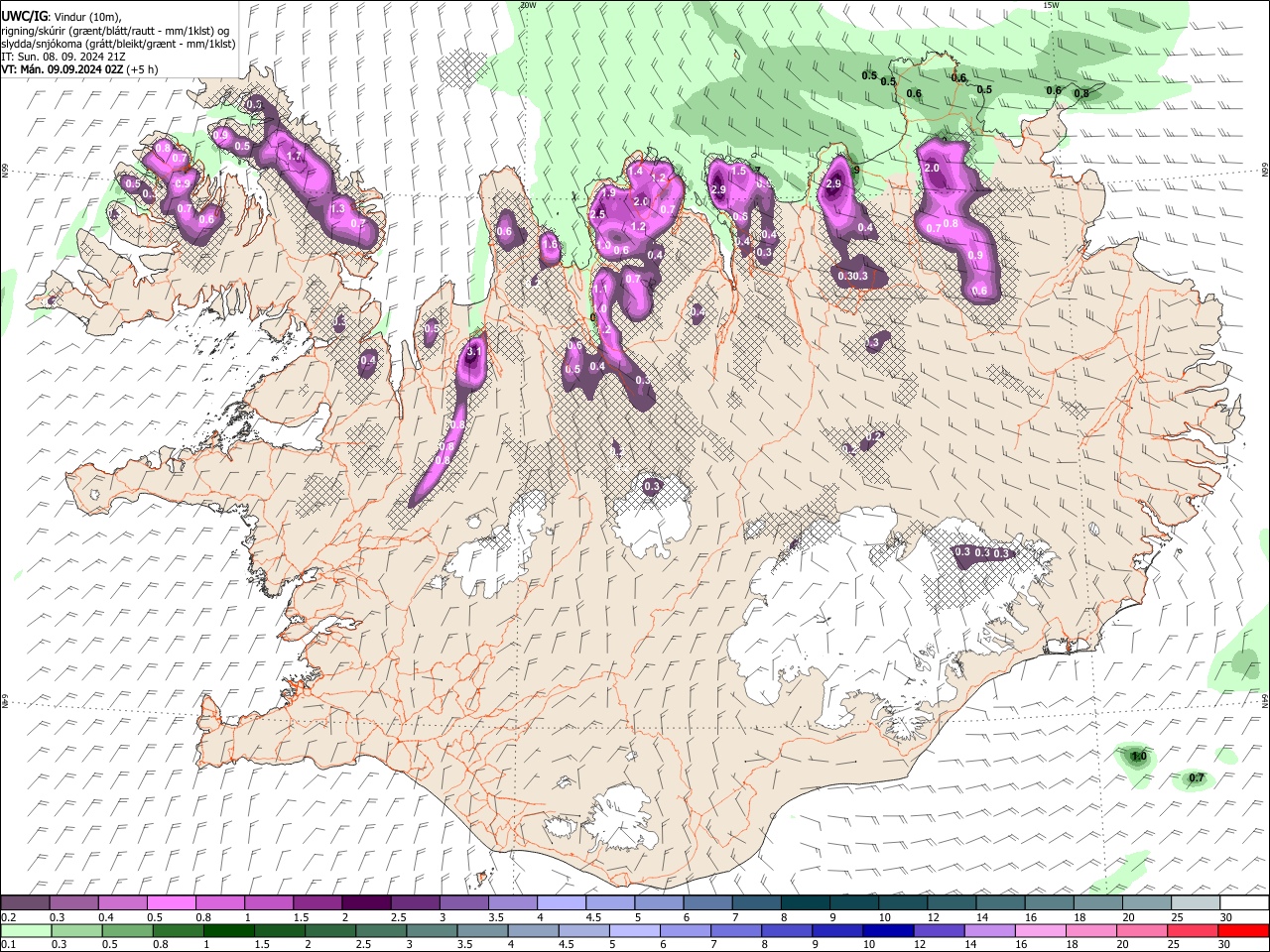The height and width of the screenshot is (952, 1270).
Task: Pick the dull purple swatch starting at 0.2, snow scale
Action: point(25,903)
